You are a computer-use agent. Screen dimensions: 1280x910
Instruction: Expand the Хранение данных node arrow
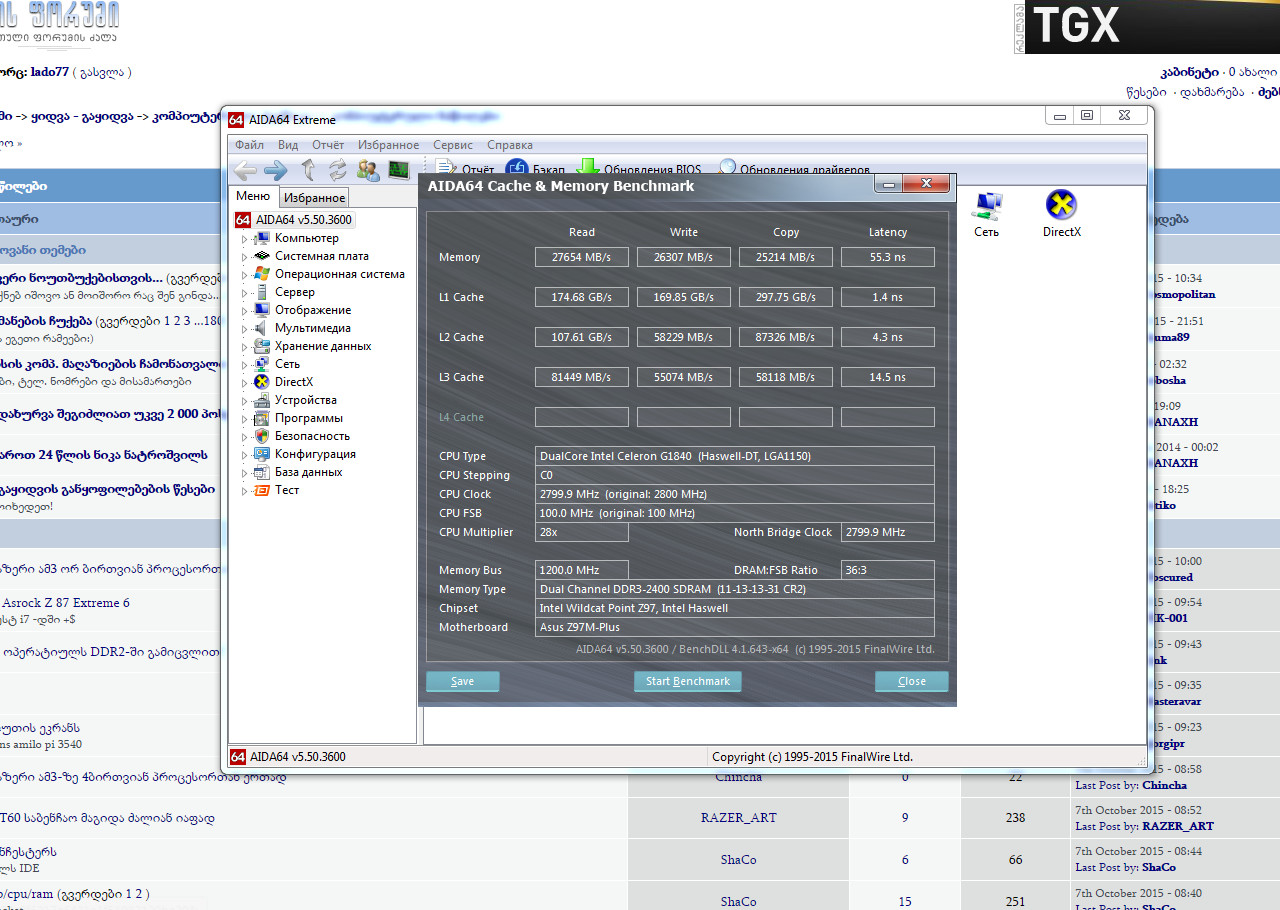(x=244, y=347)
